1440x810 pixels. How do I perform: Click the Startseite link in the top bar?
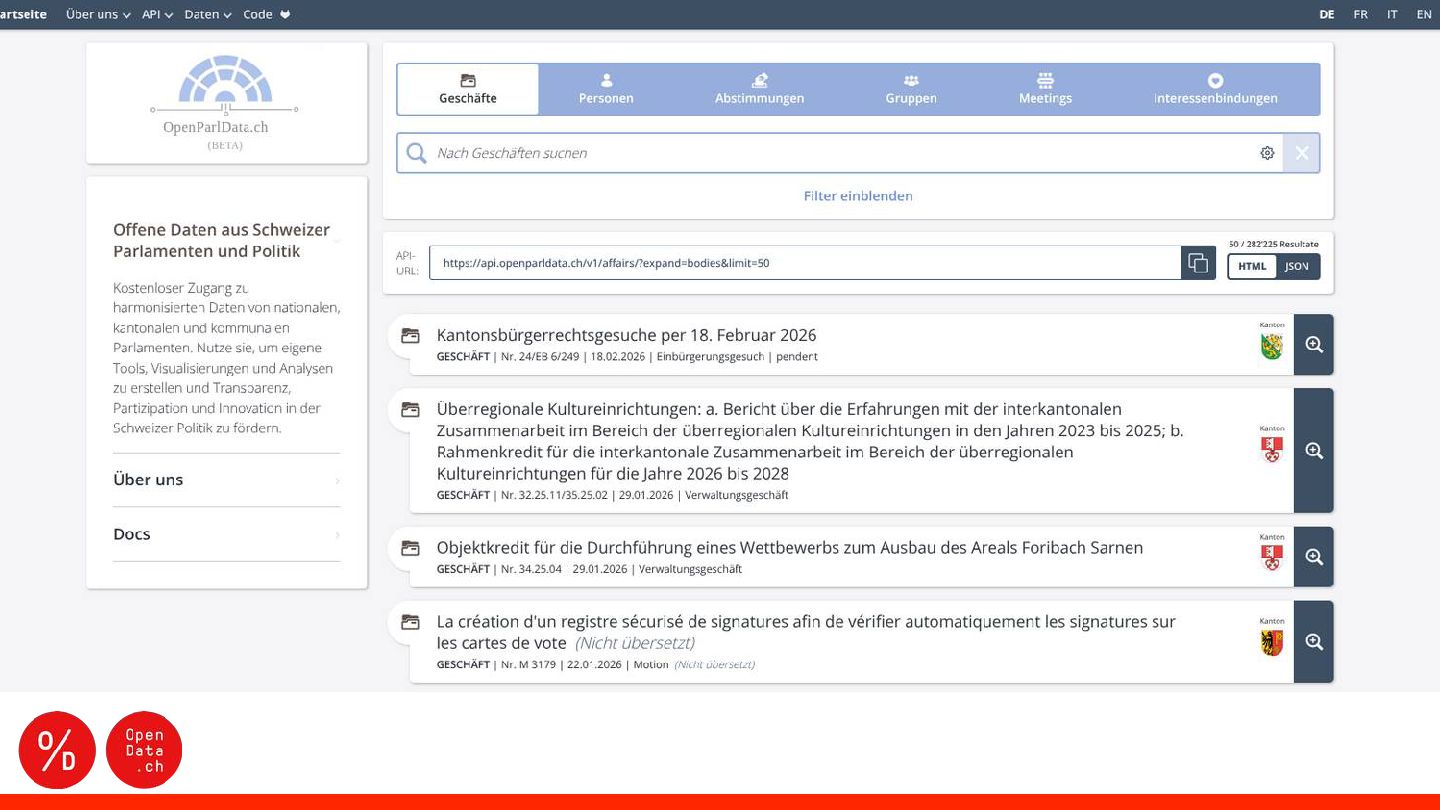point(23,14)
